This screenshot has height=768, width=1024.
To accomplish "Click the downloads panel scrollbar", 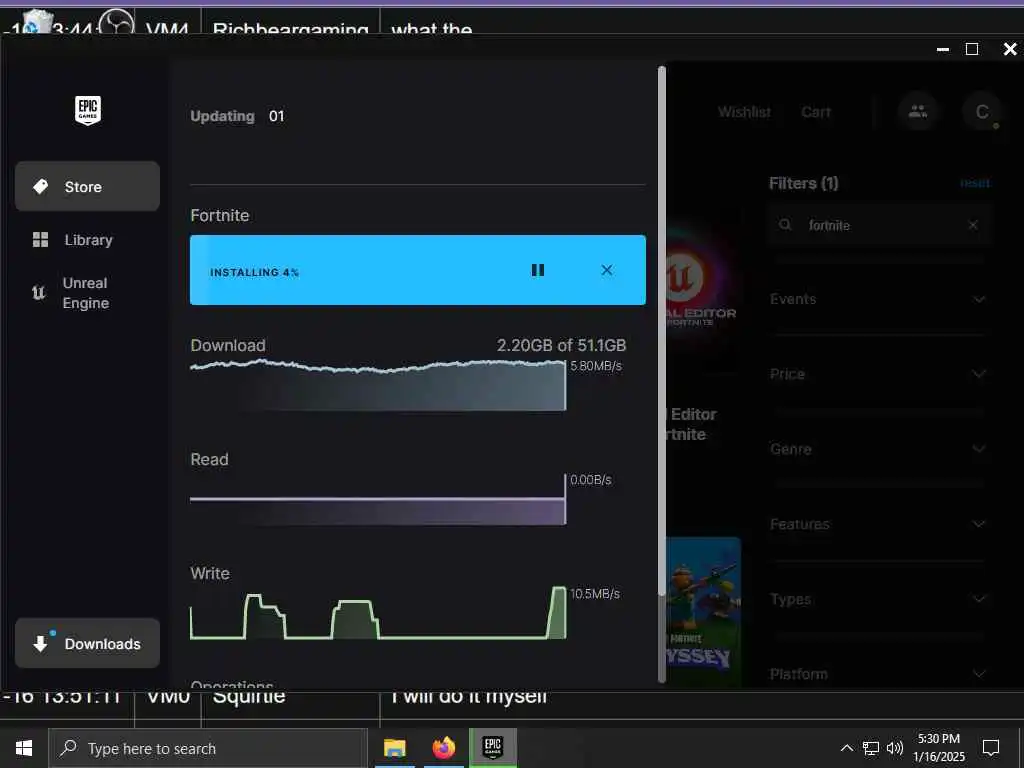I will 662,330.
